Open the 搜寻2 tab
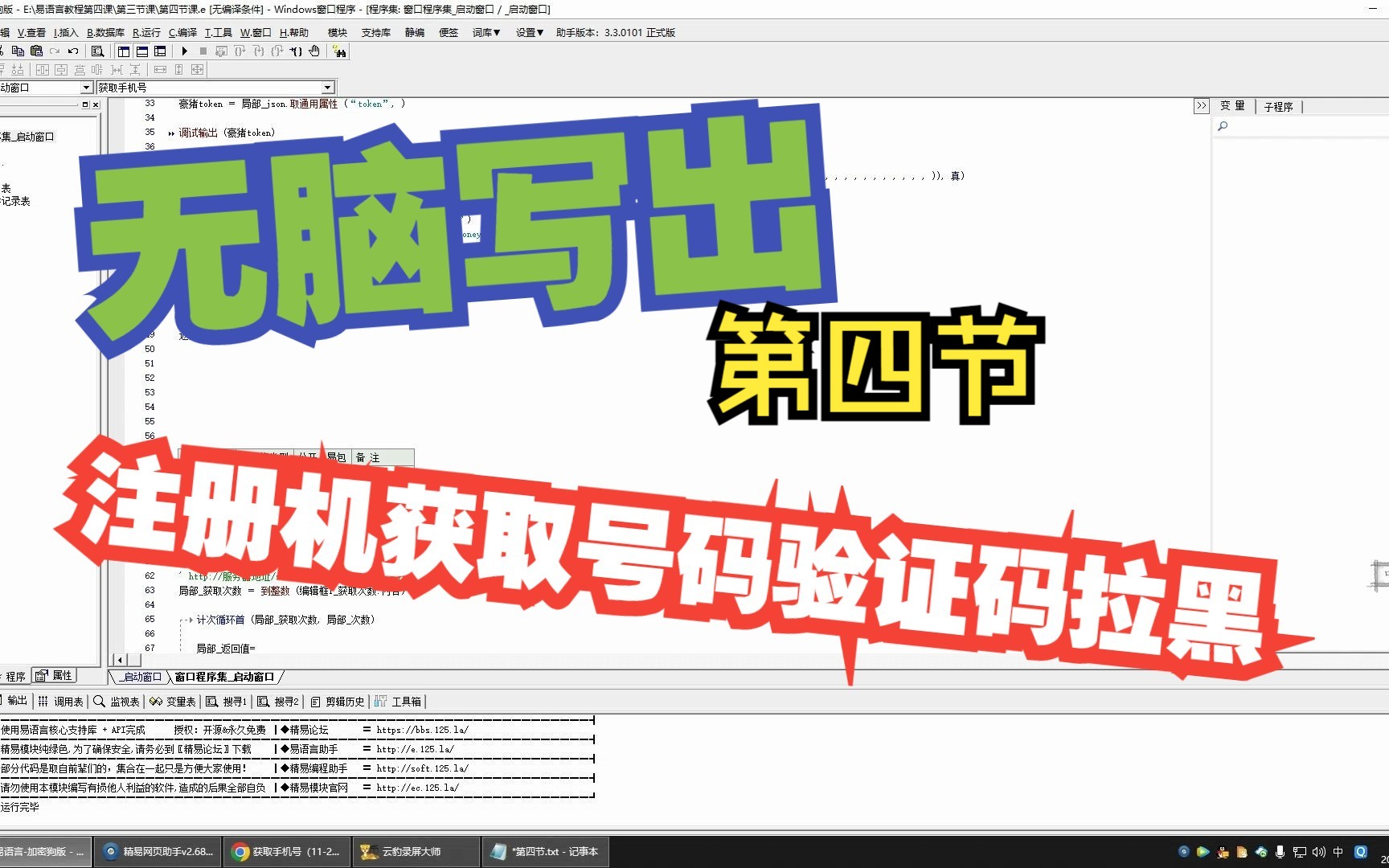This screenshot has height=868, width=1389. coord(279,701)
